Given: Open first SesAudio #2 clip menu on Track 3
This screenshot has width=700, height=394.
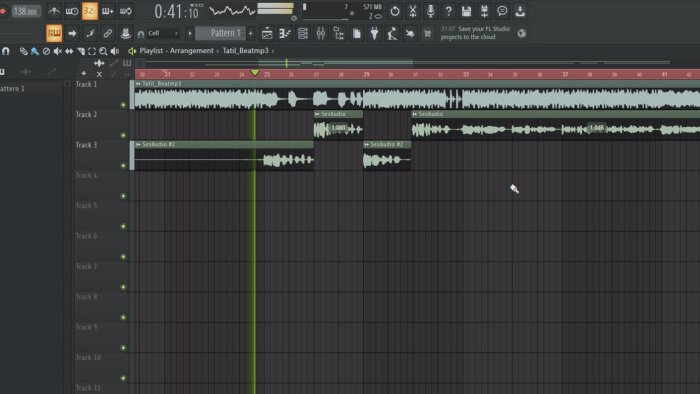Looking at the screenshot, I should click(138, 145).
